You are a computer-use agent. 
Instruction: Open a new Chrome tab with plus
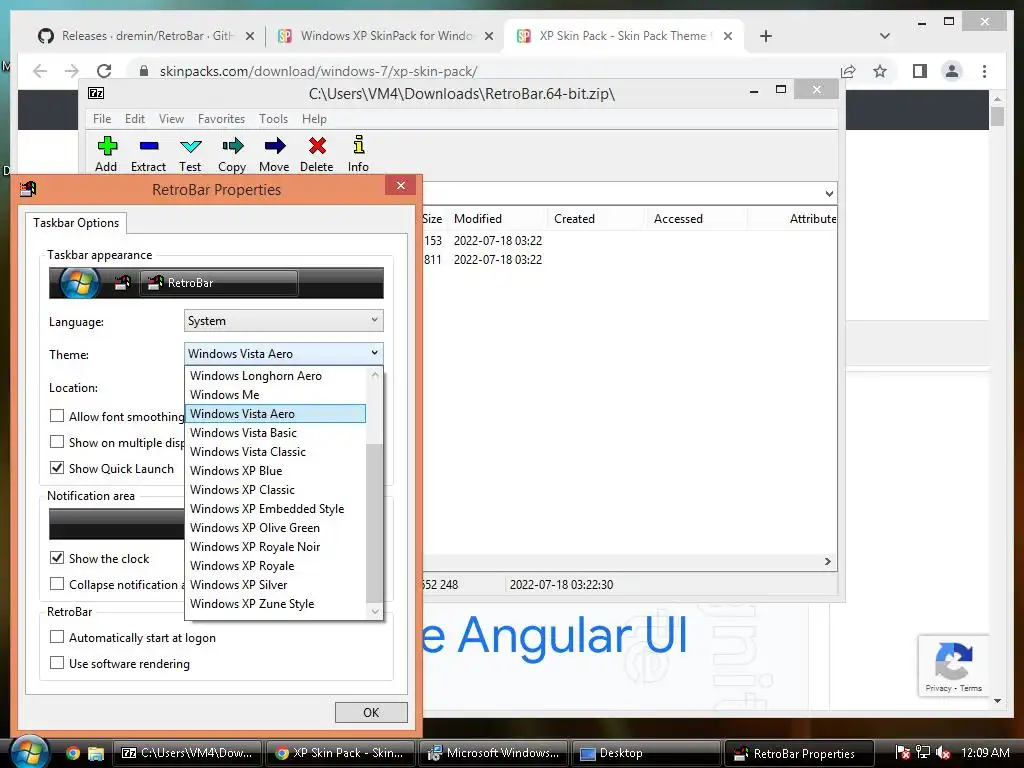[766, 36]
